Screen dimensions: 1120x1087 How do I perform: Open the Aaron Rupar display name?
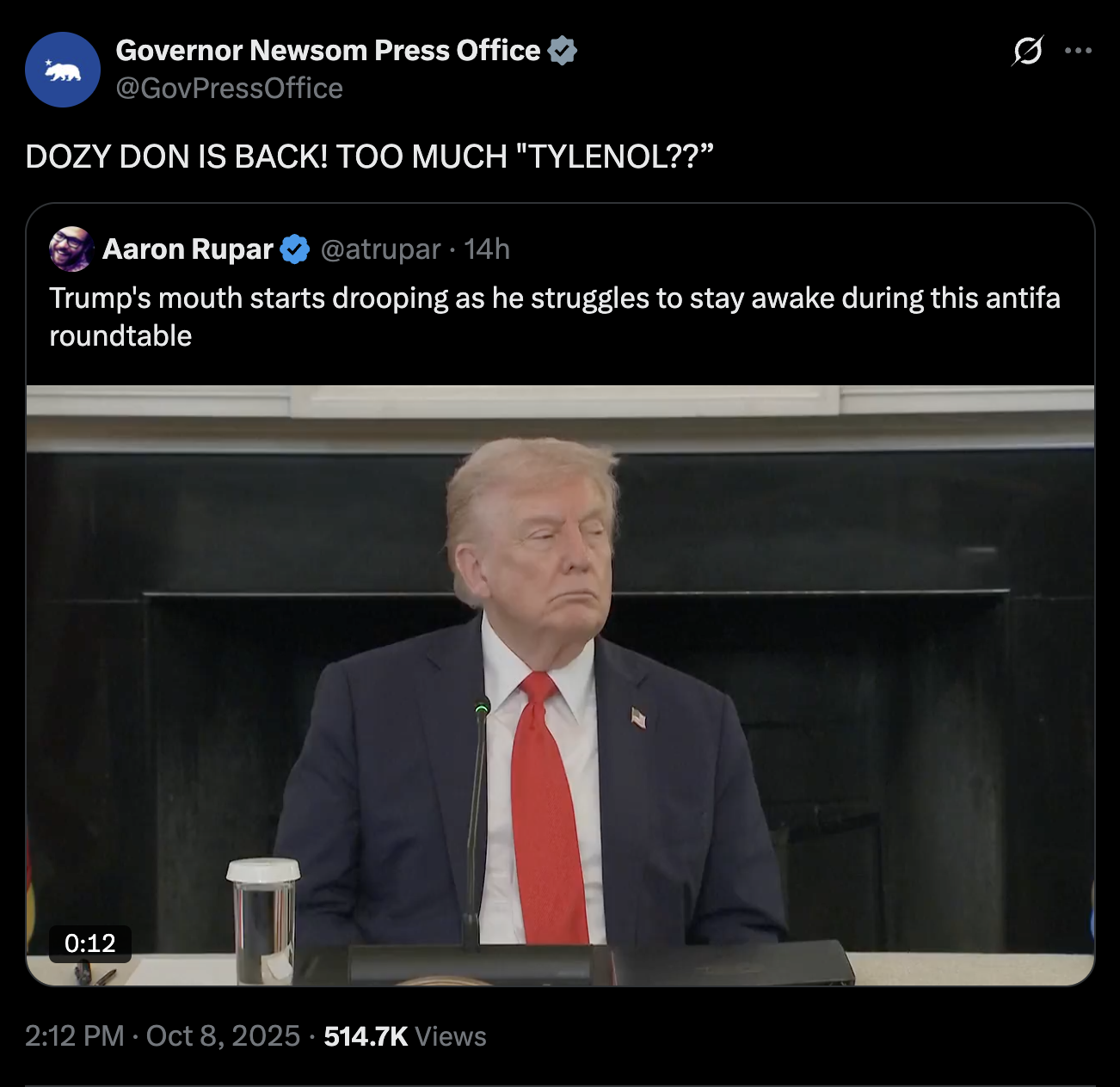coord(188,249)
